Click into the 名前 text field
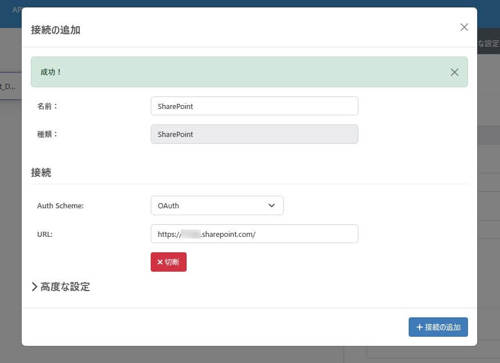Image resolution: width=500 pixels, height=363 pixels. coord(254,106)
